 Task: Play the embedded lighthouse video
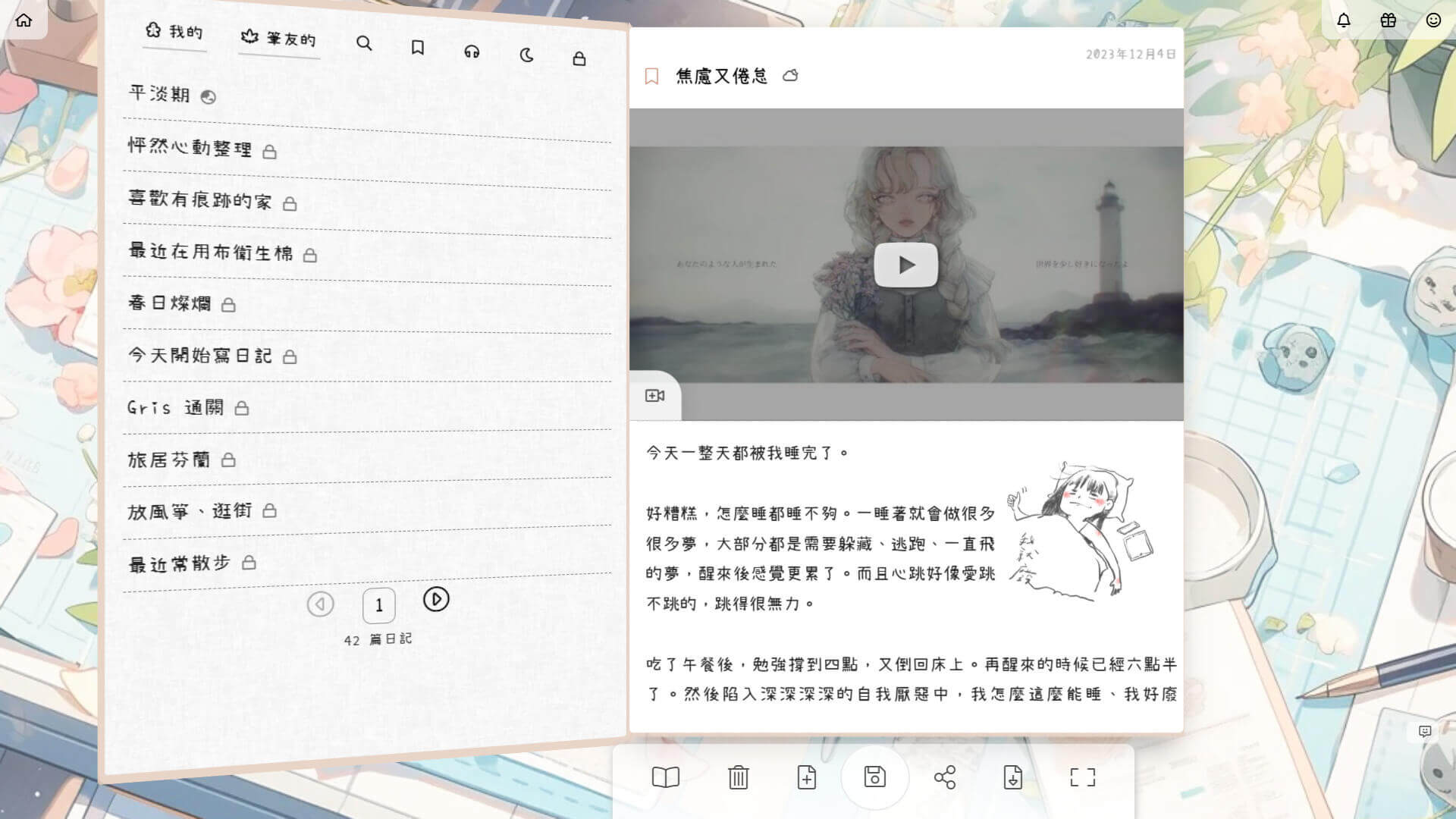pyautogui.click(x=905, y=265)
